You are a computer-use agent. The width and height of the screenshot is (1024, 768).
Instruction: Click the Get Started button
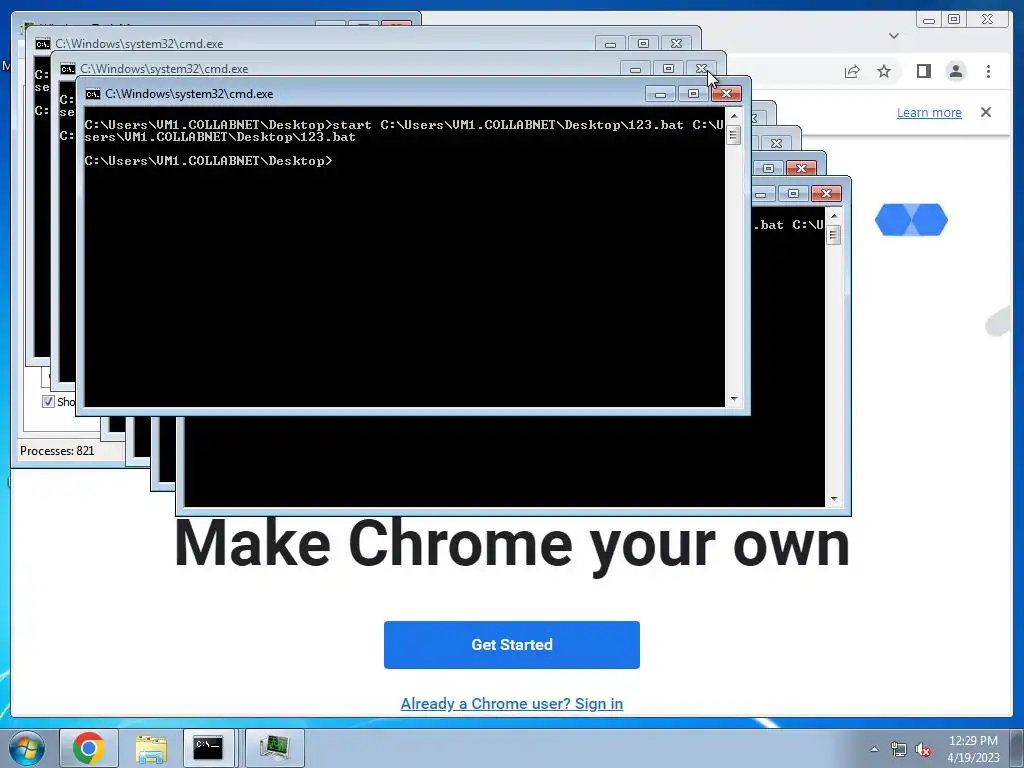(511, 645)
